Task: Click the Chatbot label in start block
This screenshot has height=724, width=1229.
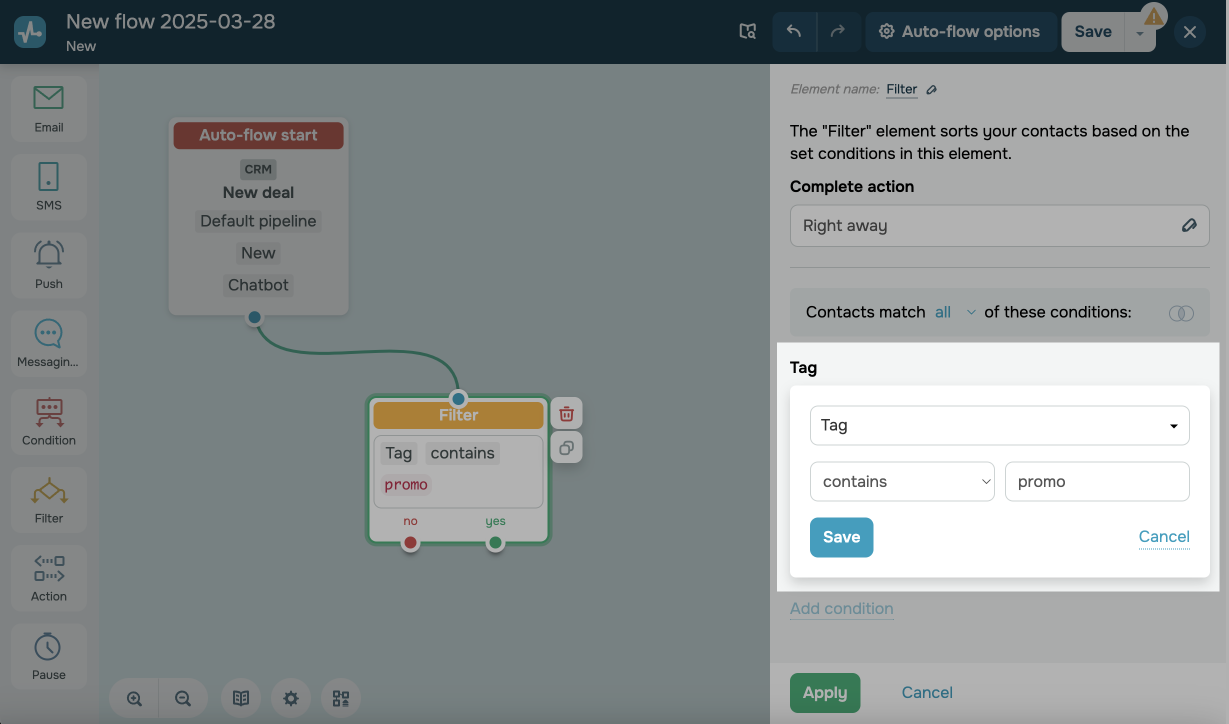Action: (x=258, y=285)
